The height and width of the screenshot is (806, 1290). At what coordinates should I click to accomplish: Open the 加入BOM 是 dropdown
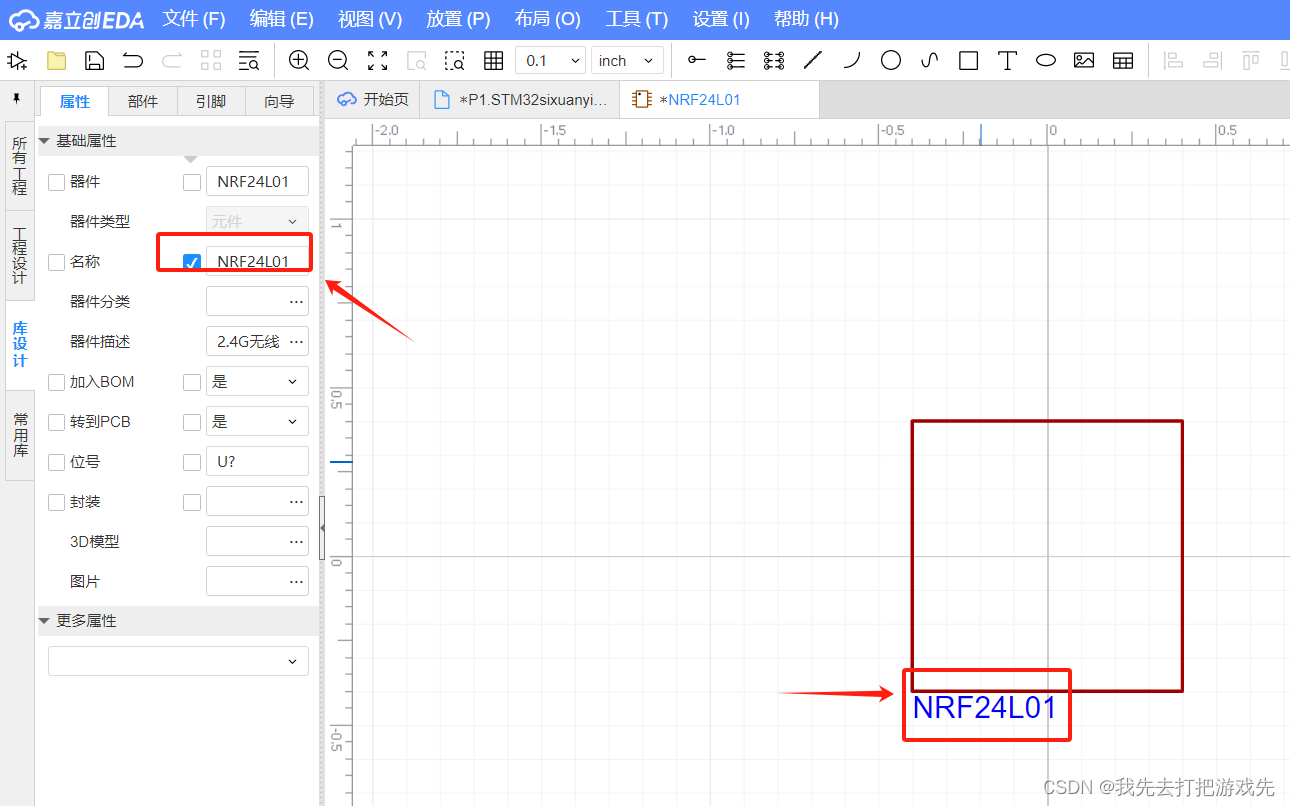coord(257,381)
